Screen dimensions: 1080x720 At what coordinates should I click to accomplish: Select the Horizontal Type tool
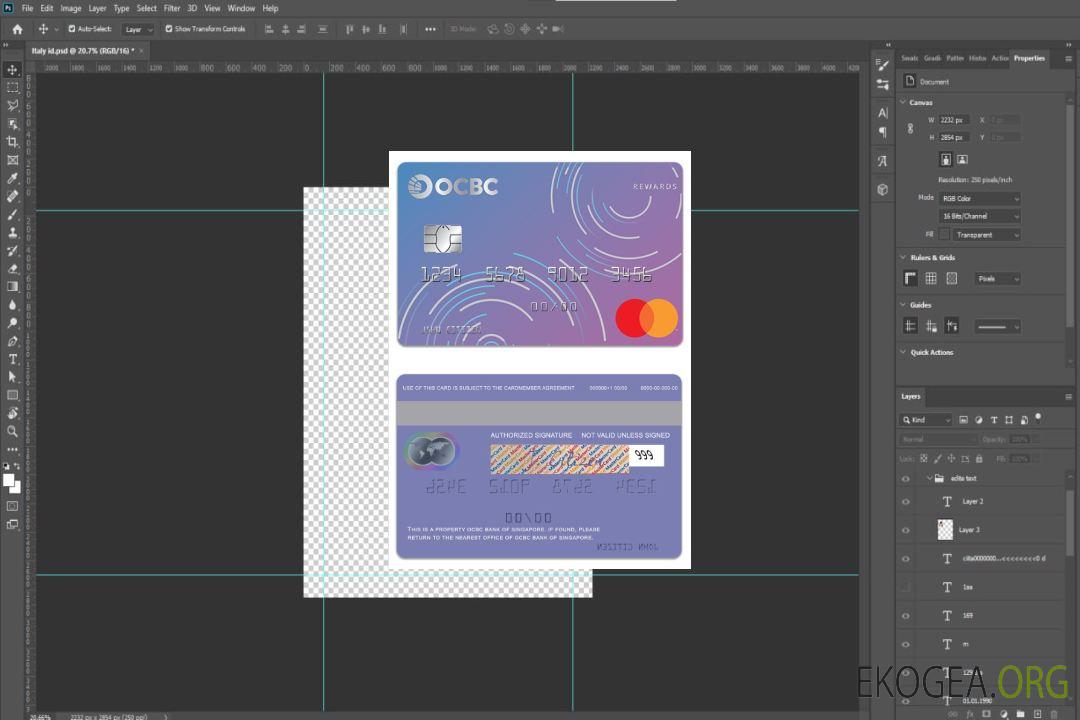tap(12, 359)
